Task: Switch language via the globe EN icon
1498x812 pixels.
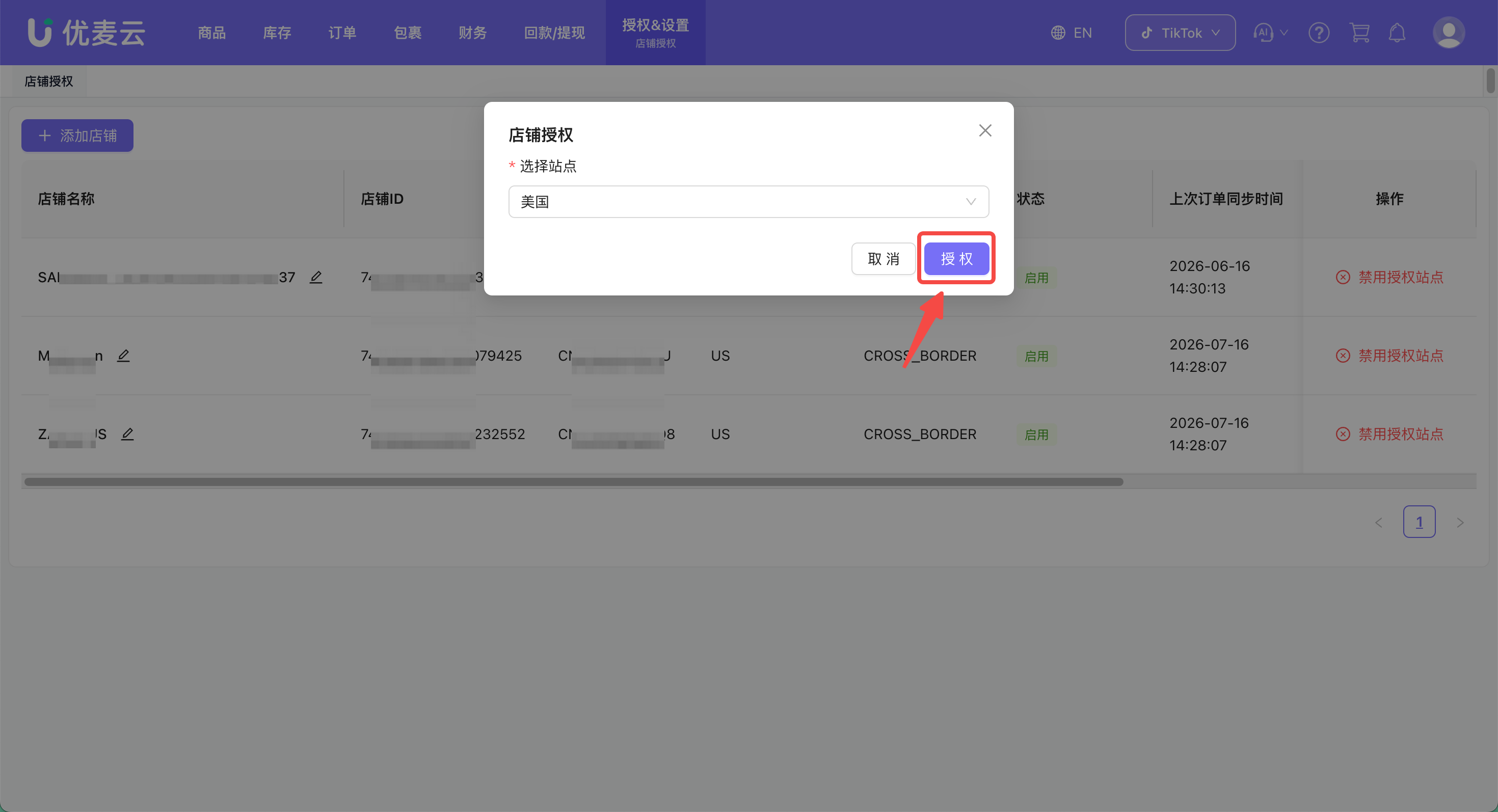Action: pos(1071,33)
